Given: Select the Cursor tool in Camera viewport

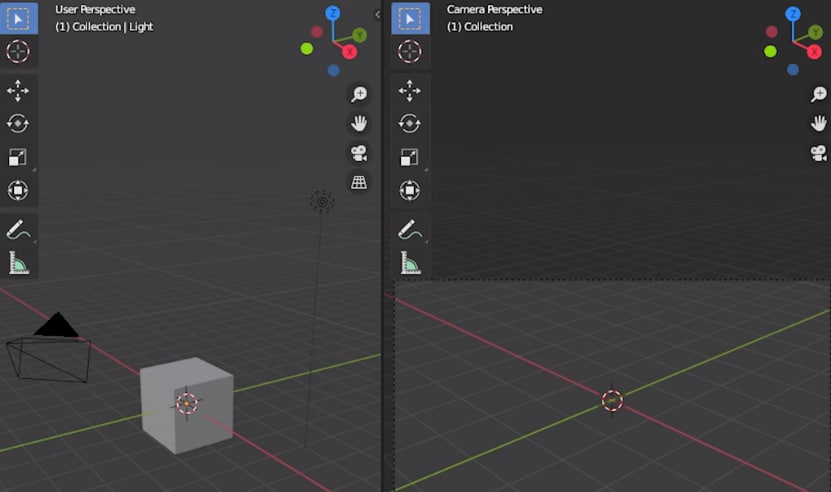Looking at the screenshot, I should coord(410,51).
